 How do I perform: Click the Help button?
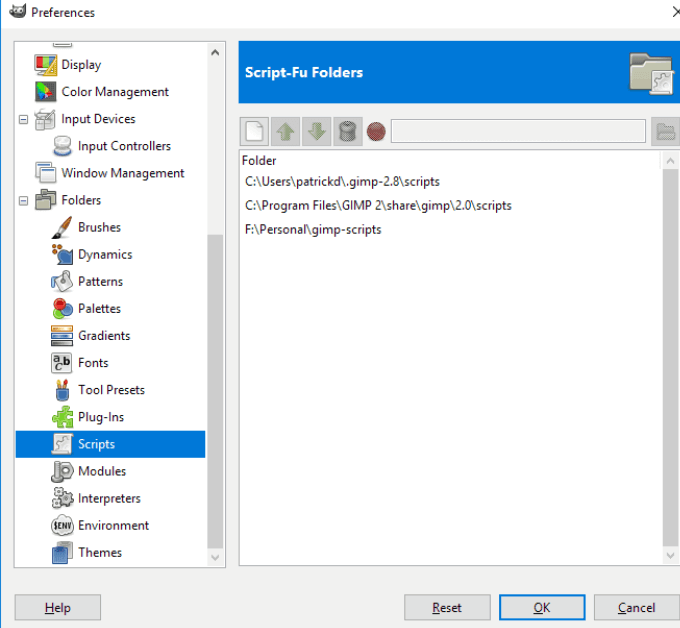coord(58,608)
